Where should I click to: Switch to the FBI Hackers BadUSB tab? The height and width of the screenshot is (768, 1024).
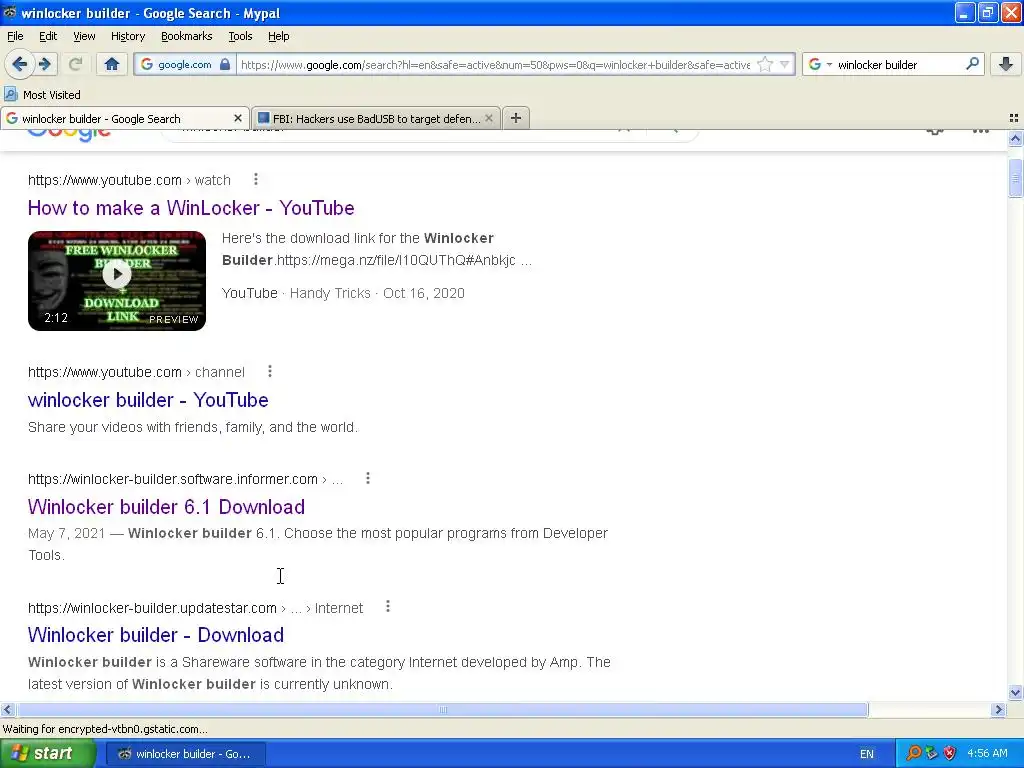tap(376, 118)
